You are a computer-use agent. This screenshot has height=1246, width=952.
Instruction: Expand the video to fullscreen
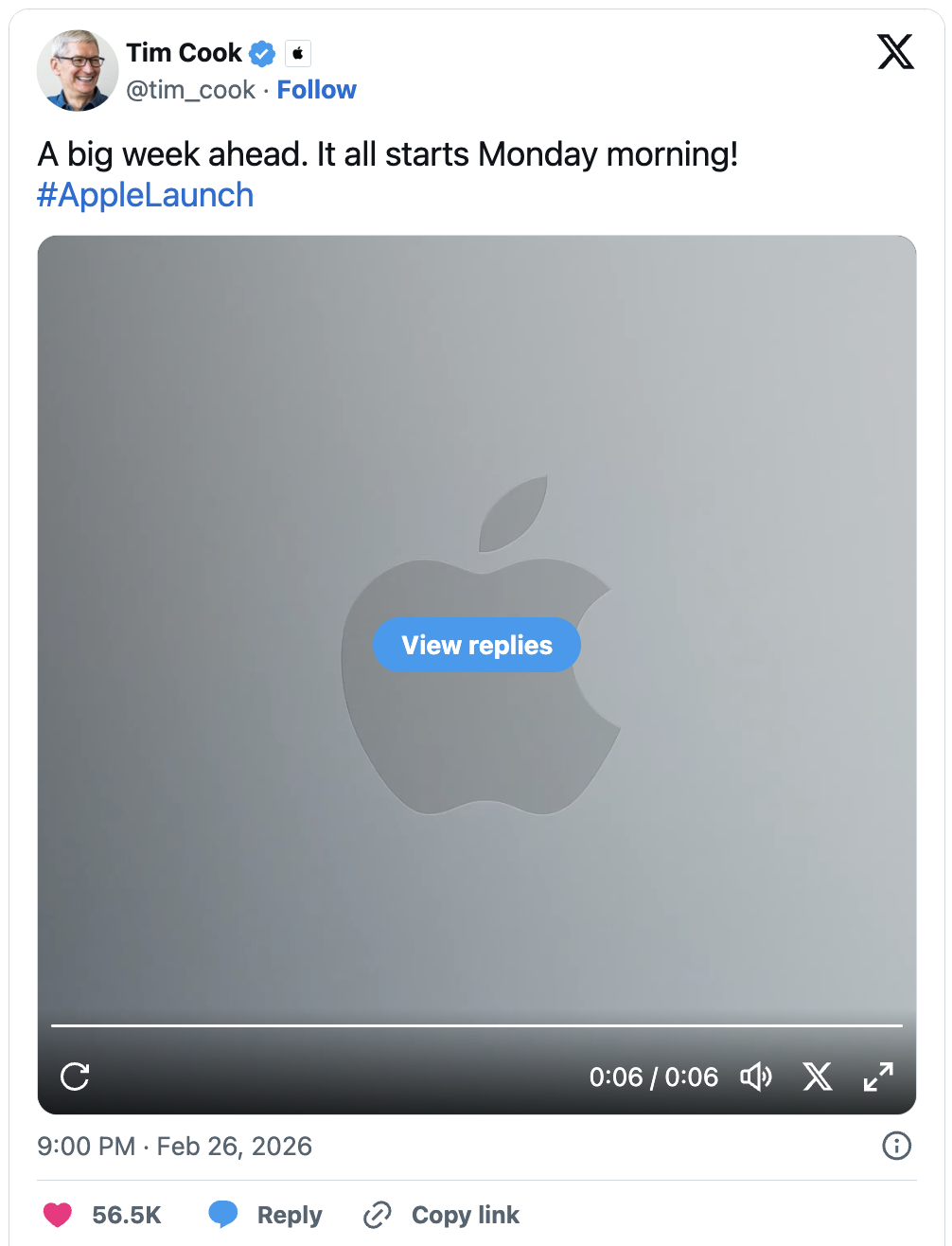[878, 1077]
